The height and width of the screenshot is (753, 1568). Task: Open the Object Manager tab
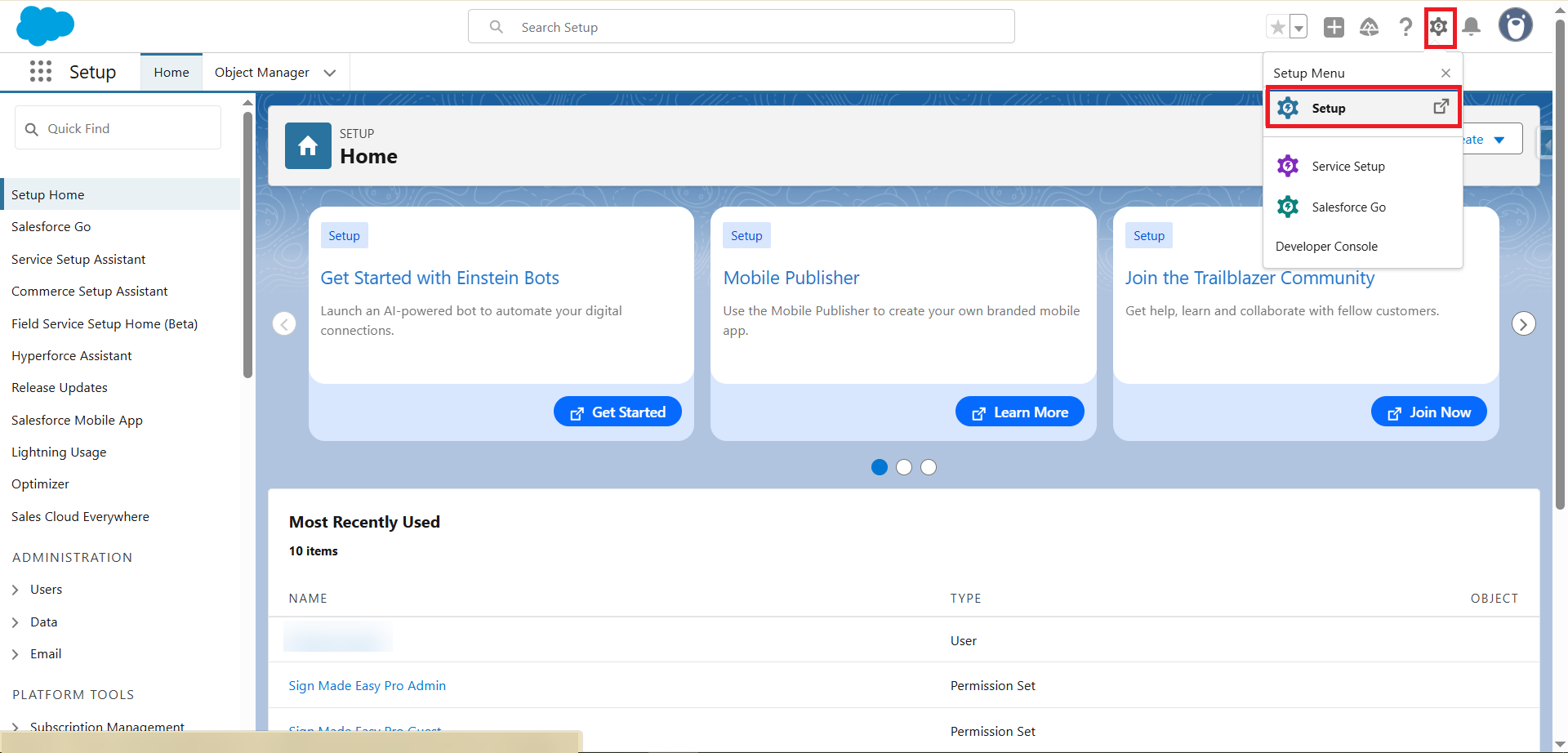tap(262, 73)
